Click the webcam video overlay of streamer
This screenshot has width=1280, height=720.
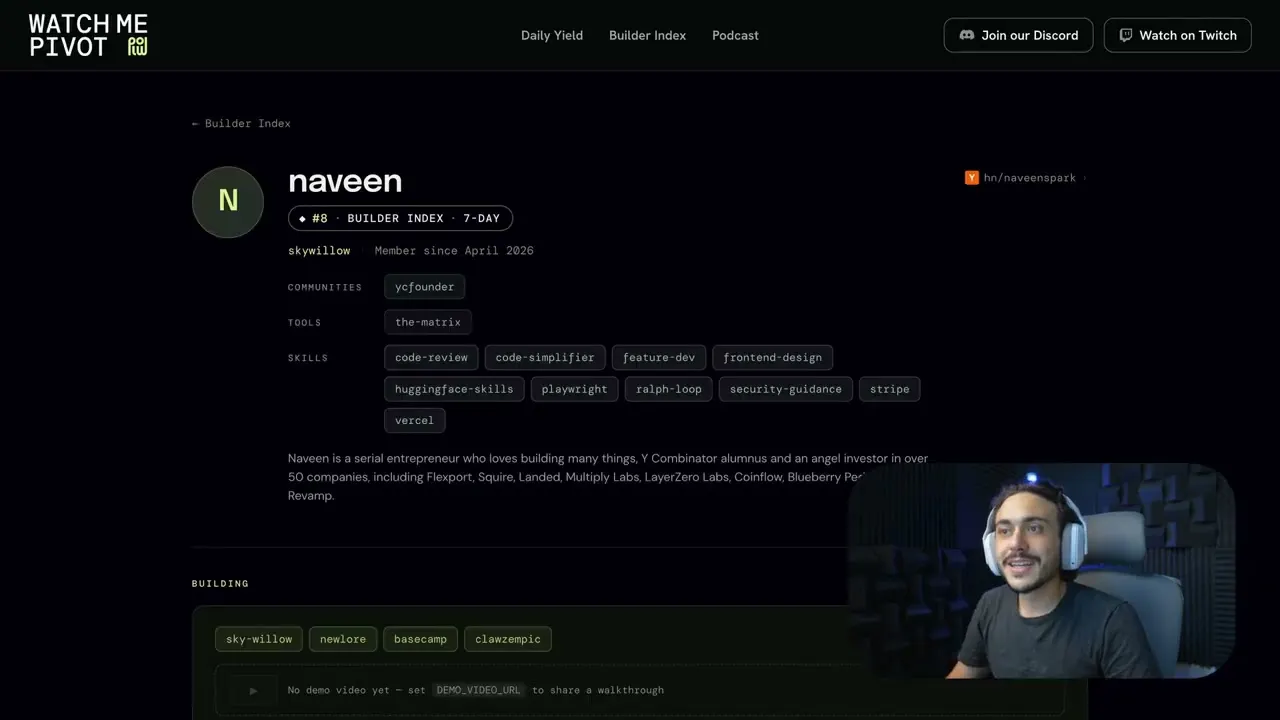click(1042, 570)
